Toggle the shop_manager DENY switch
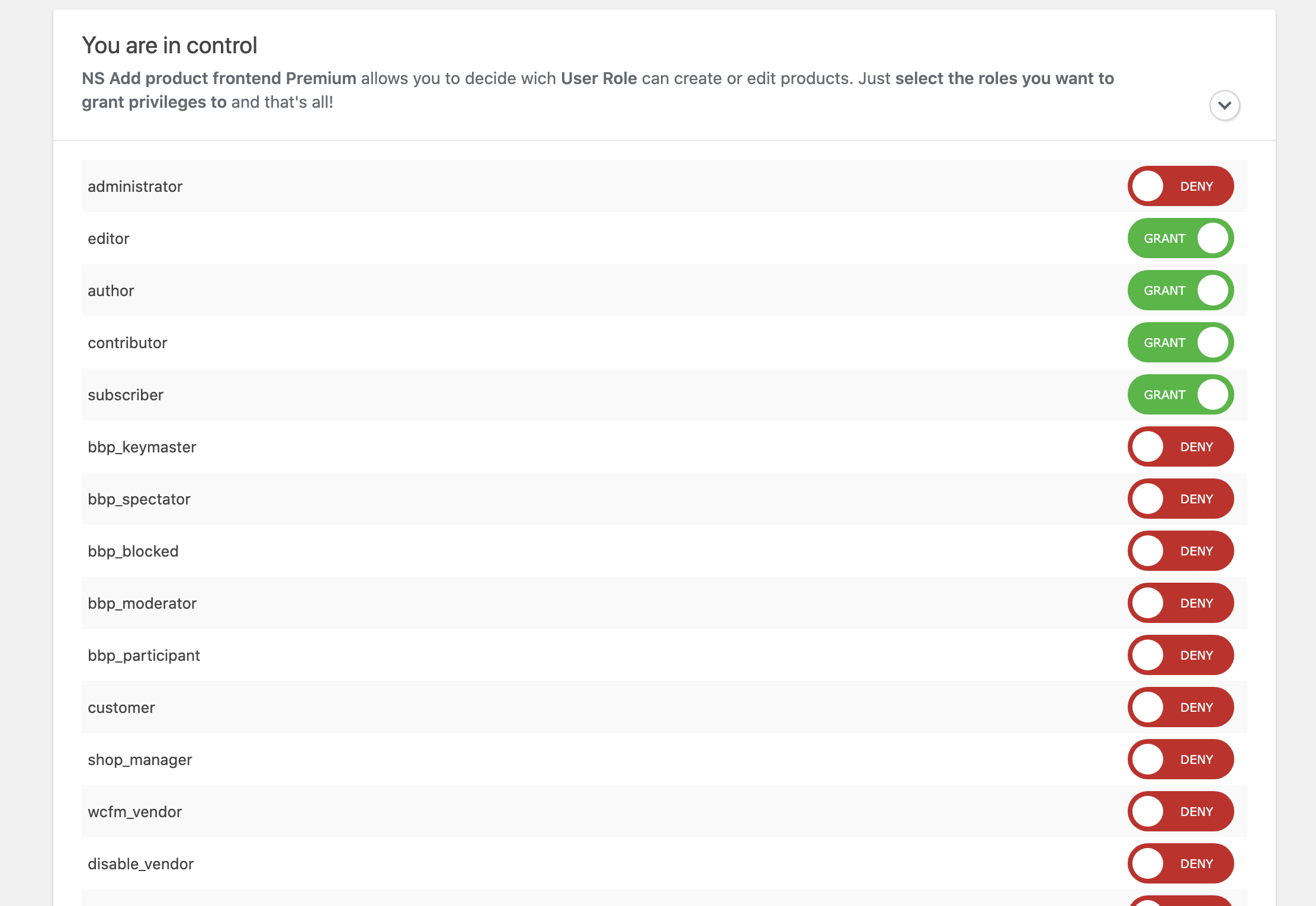This screenshot has width=1316, height=906. click(1180, 759)
